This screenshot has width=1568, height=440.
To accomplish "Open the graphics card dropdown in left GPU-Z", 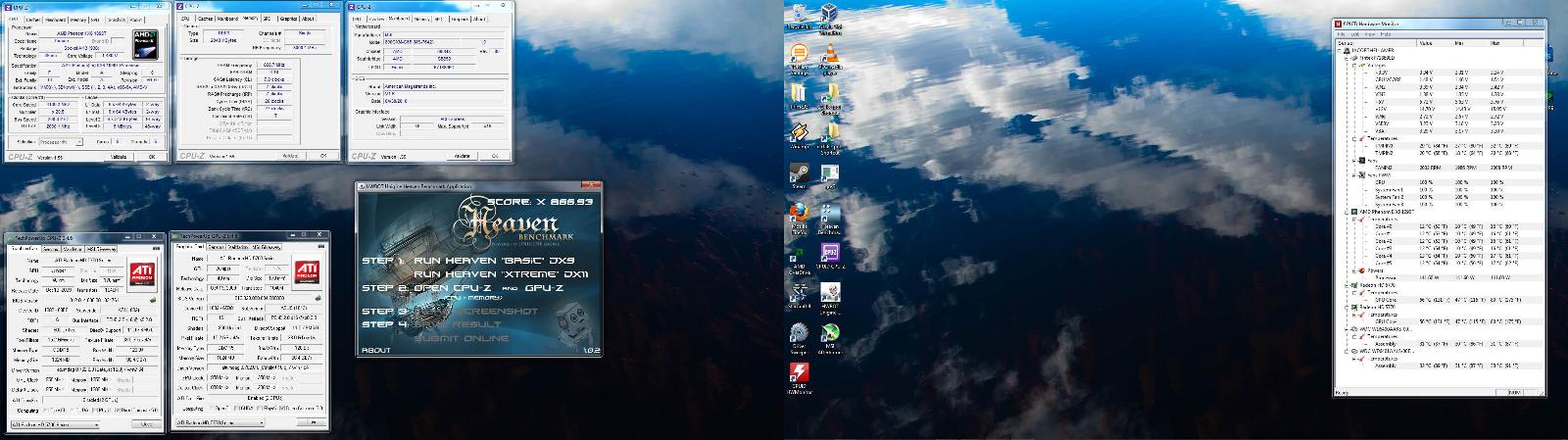I will tap(54, 425).
